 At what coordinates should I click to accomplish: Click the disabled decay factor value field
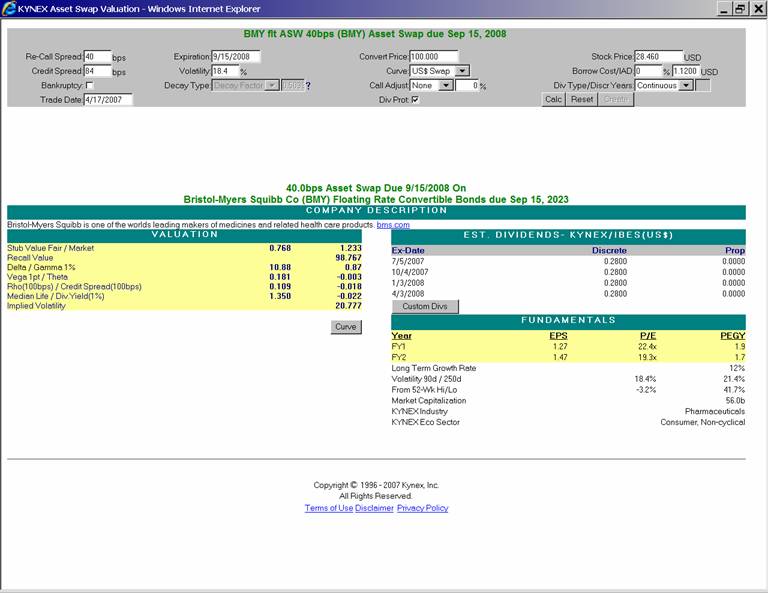pyautogui.click(x=292, y=85)
